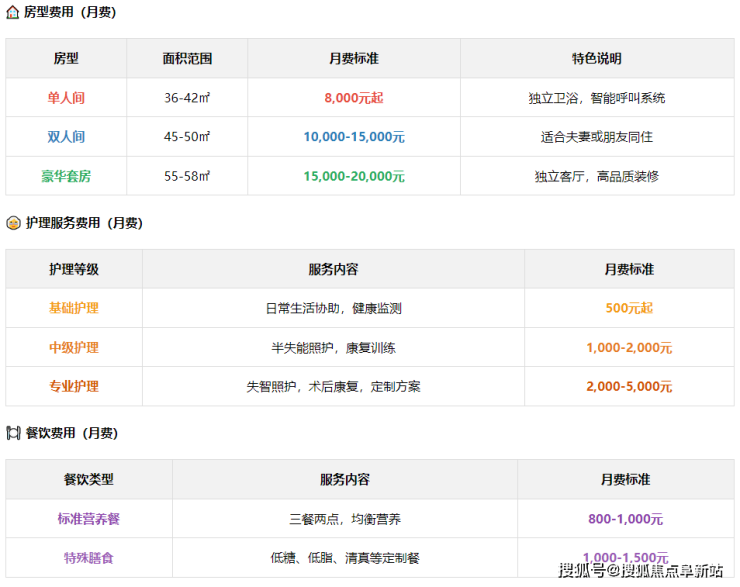The height and width of the screenshot is (587, 740).
Task: Select the 基础护理 care level cell
Action: [74, 309]
